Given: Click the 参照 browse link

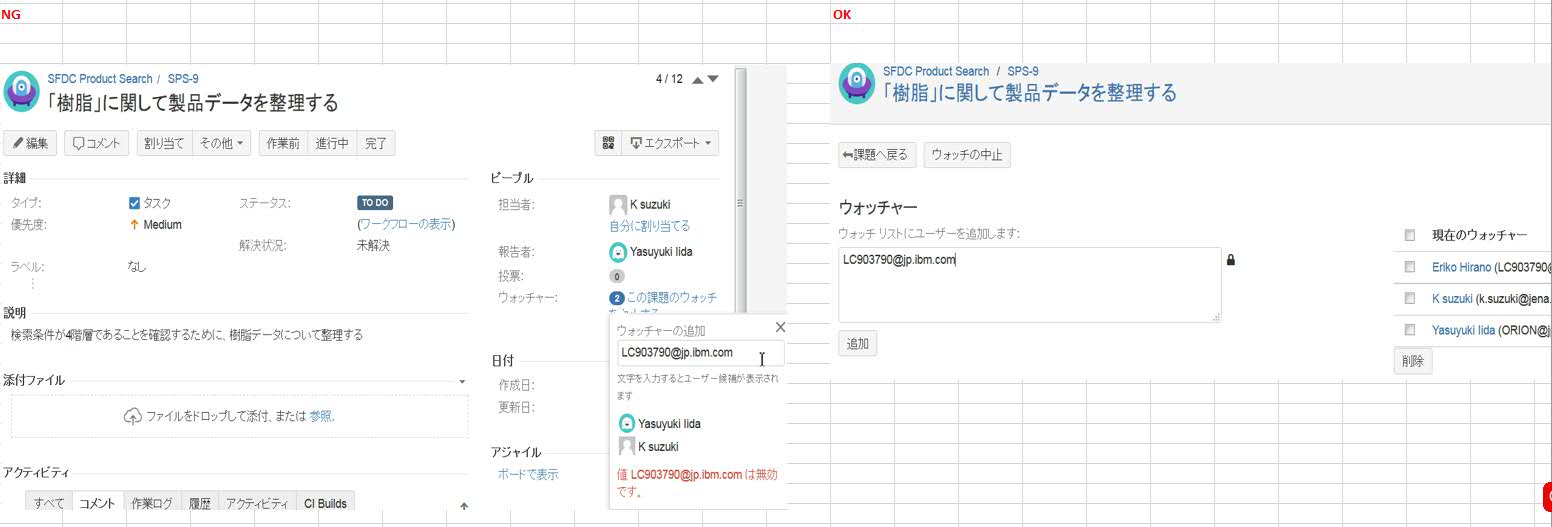Looking at the screenshot, I should click(321, 416).
